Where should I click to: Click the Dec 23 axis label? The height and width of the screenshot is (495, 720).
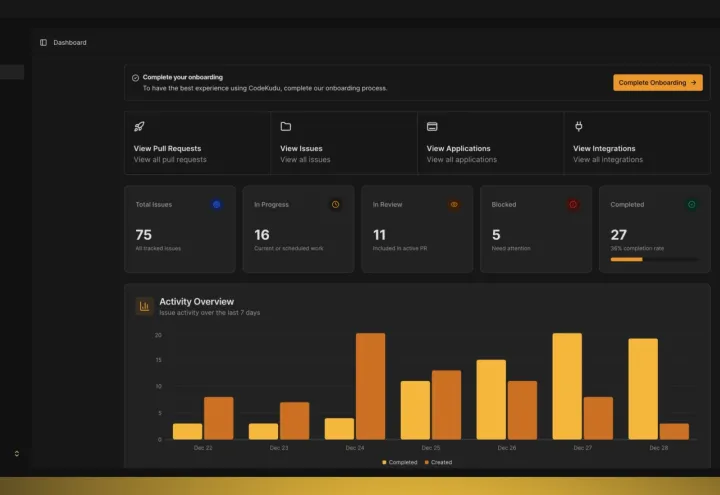click(x=279, y=448)
